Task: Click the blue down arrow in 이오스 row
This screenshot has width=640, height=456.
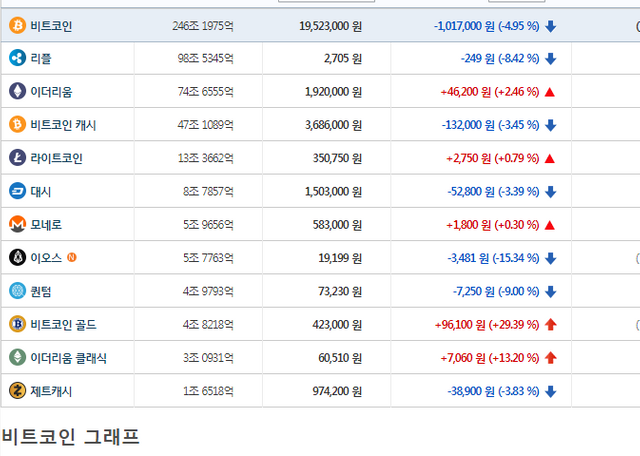Action: coord(550,258)
